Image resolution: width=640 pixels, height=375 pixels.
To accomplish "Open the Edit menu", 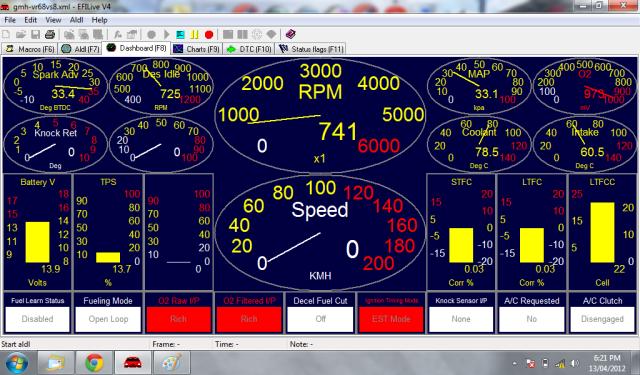I will [30, 20].
